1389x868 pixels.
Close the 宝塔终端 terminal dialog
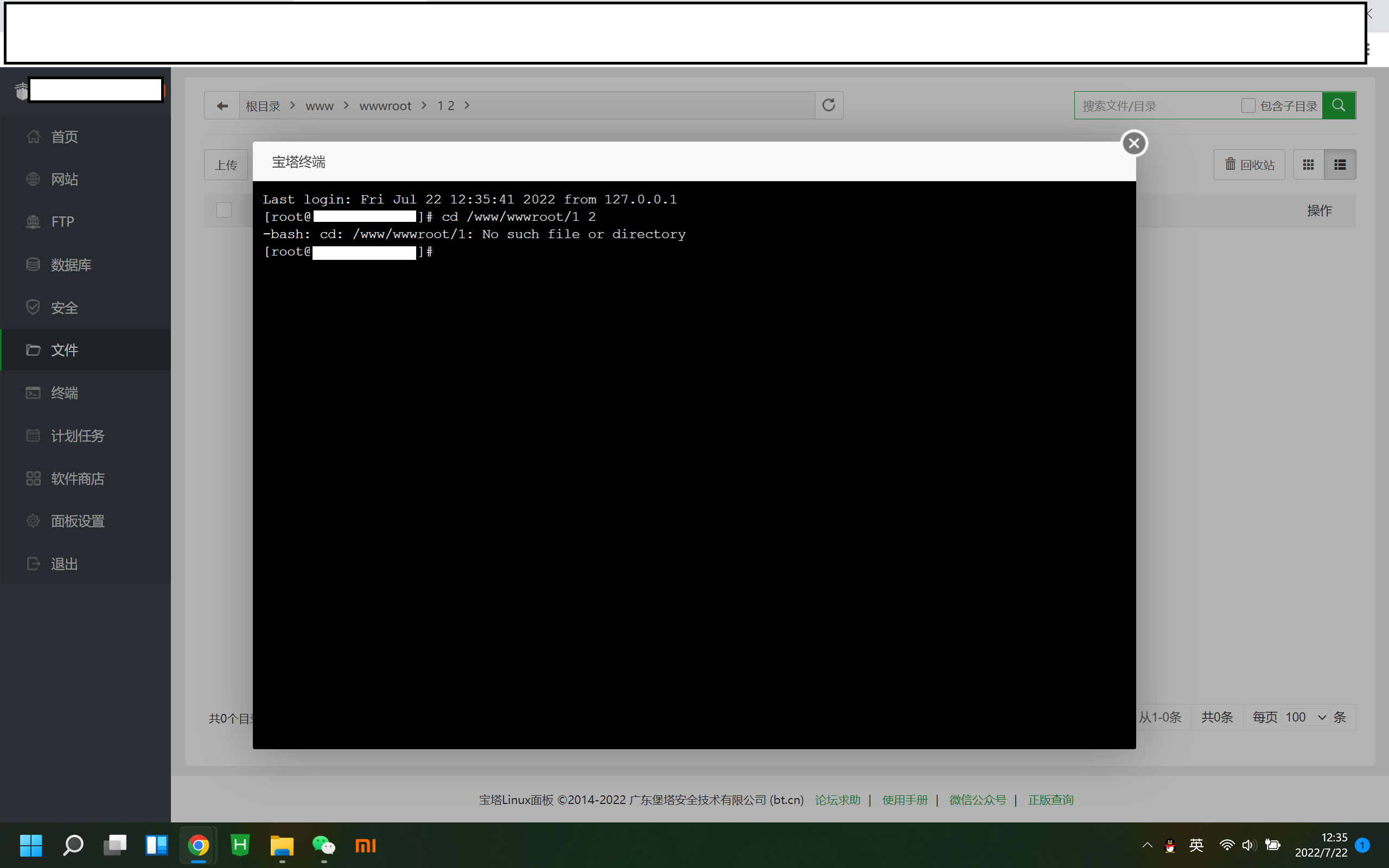[1133, 143]
